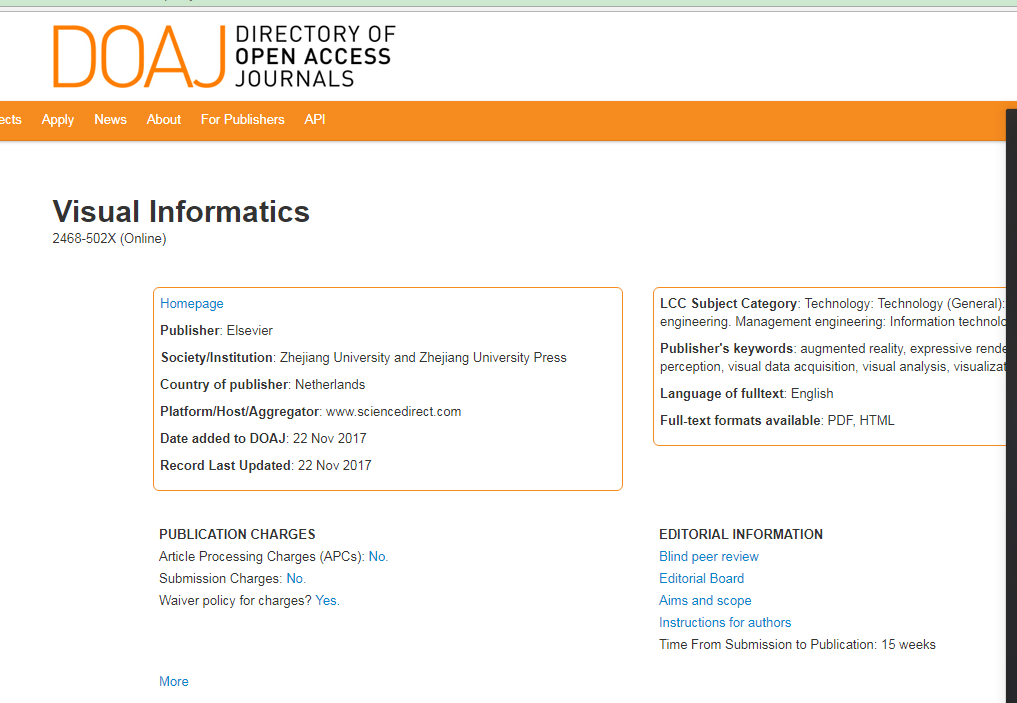Open the About menu item
Image resolution: width=1017 pixels, height=703 pixels.
[163, 119]
